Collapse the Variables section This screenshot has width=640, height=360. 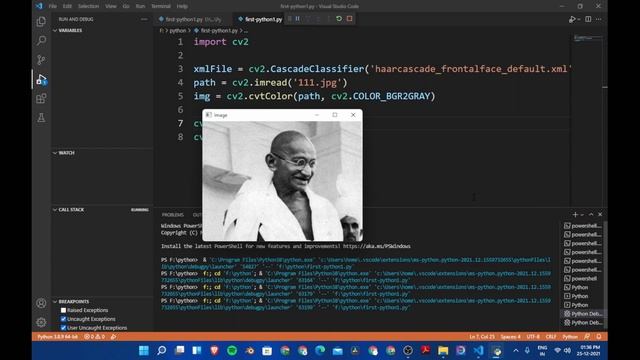coord(55,31)
